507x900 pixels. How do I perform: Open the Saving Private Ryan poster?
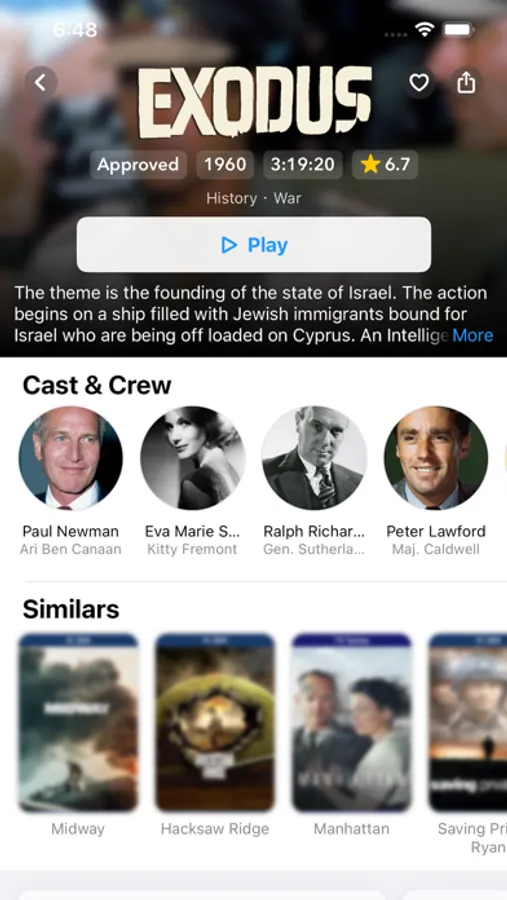coord(468,722)
